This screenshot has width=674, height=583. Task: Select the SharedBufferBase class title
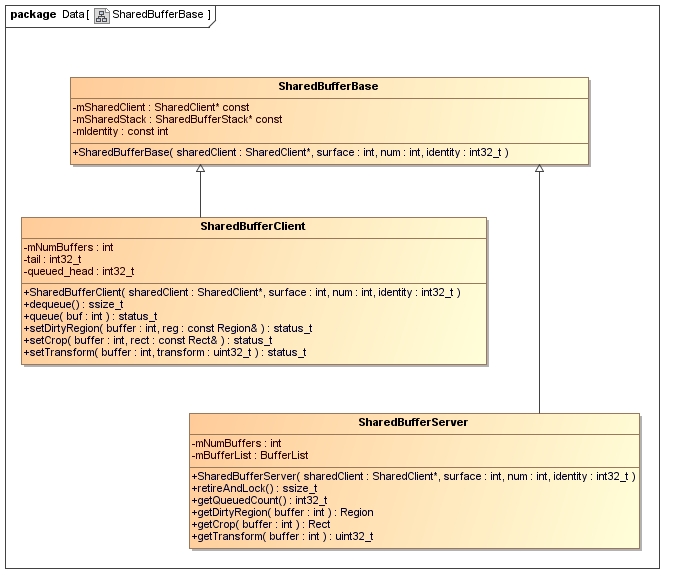tap(328, 86)
